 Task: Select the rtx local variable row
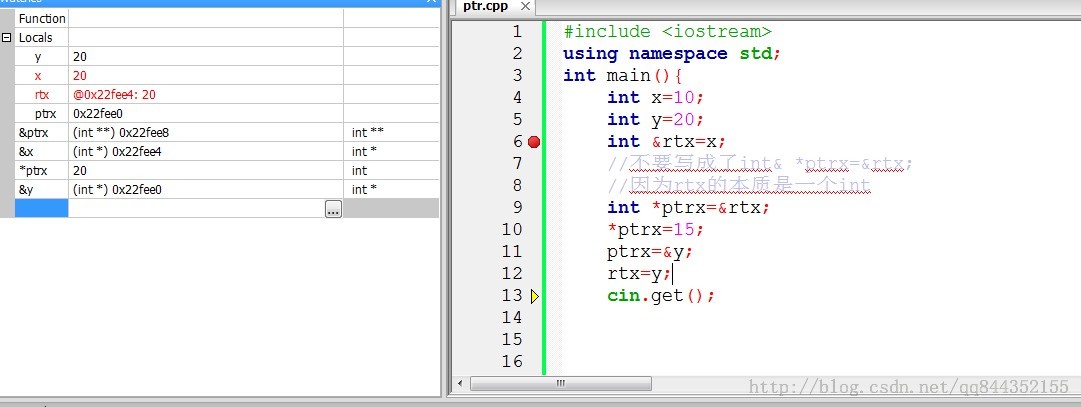tap(227, 95)
